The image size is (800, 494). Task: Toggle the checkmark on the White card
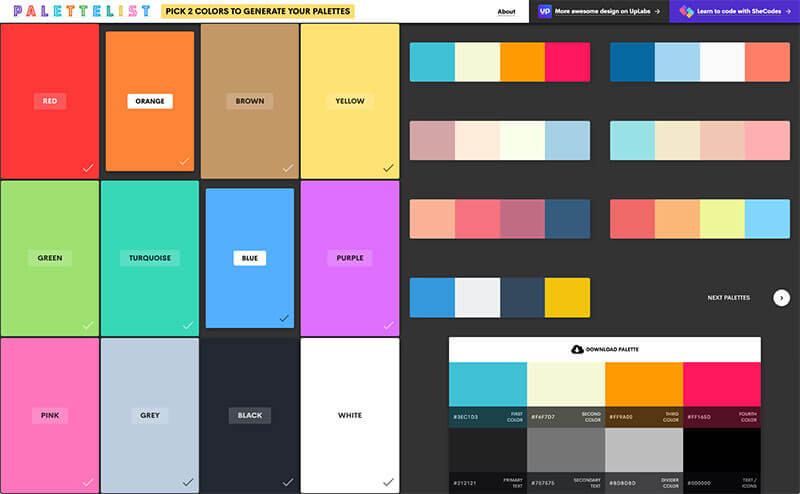[388, 482]
